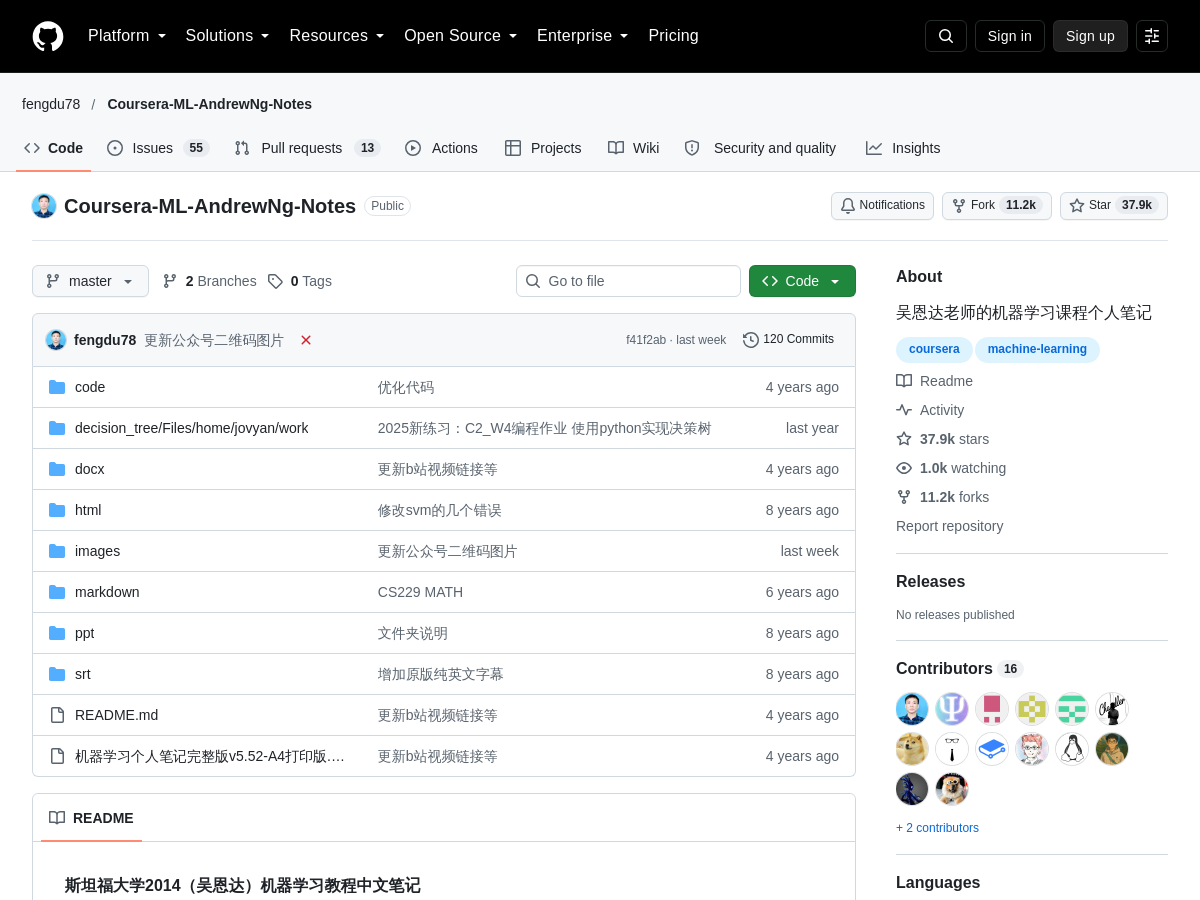This screenshot has height=900, width=1200.
Task: Click folder icon for markdown directory
Action: click(x=57, y=592)
